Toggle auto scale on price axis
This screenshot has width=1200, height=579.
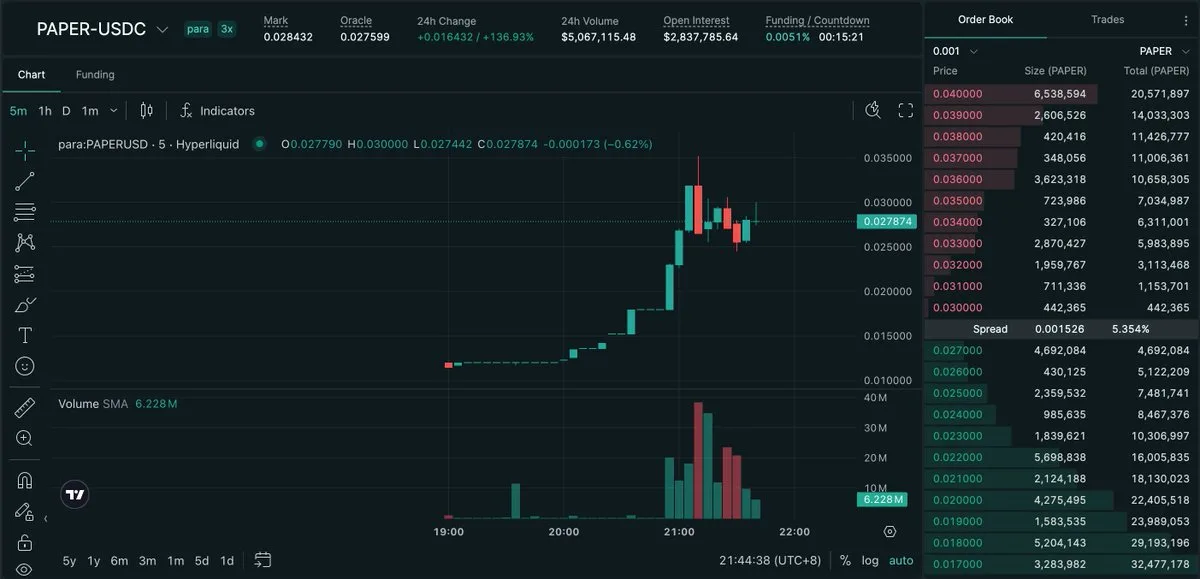pyautogui.click(x=901, y=560)
